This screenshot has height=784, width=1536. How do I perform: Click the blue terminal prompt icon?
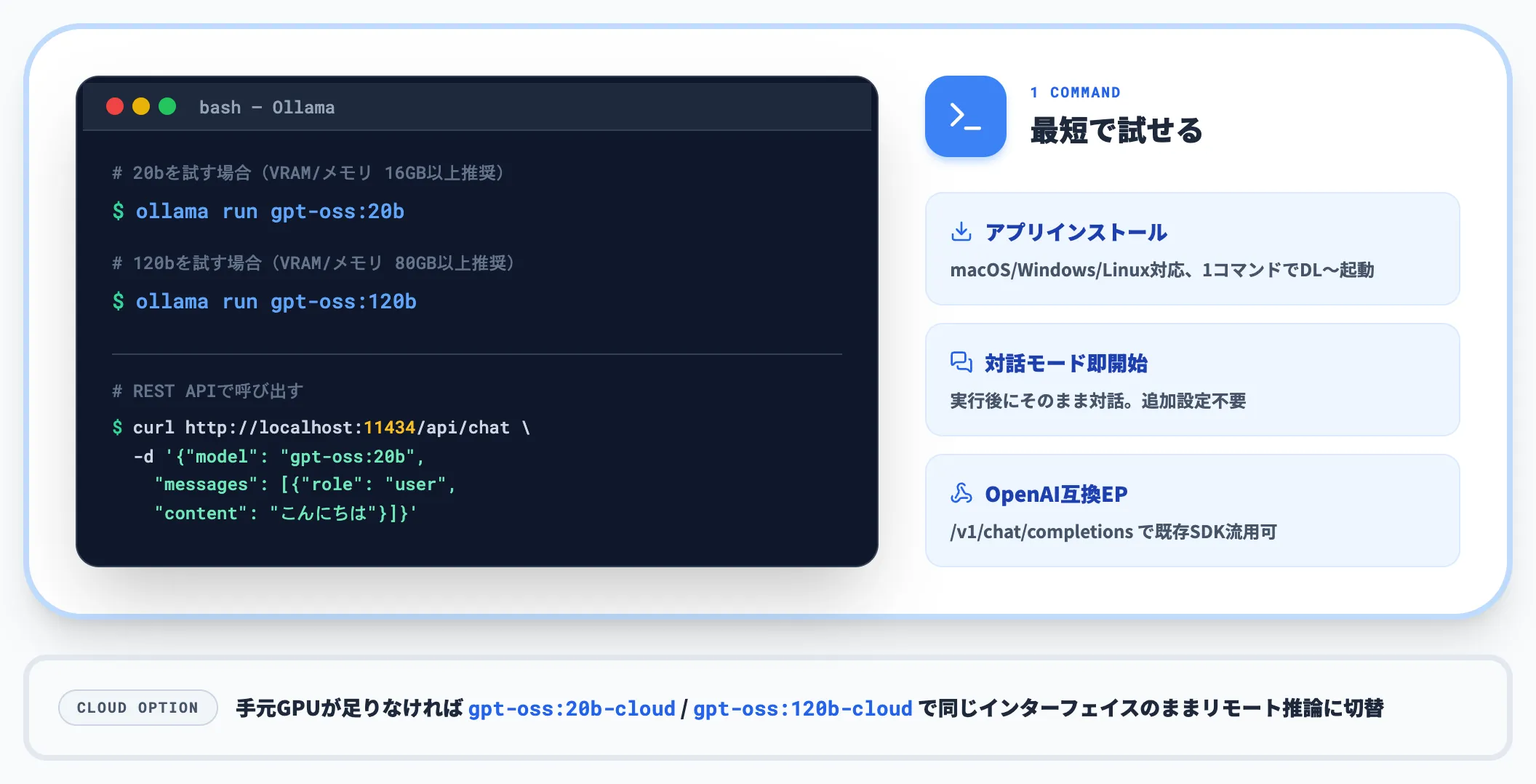point(965,116)
